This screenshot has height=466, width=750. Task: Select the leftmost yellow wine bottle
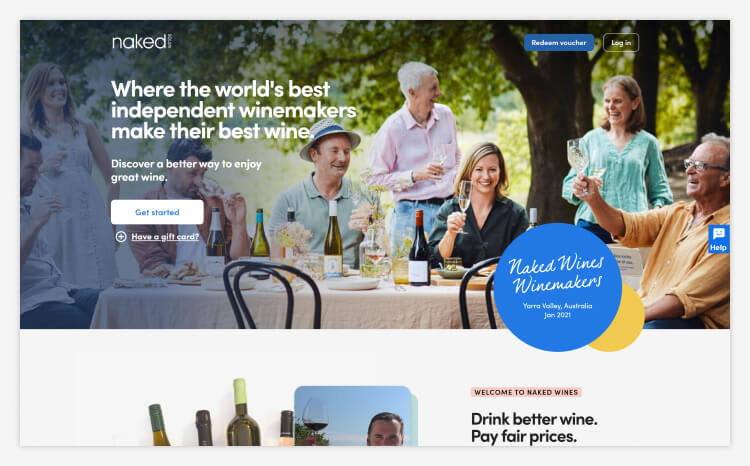(x=159, y=425)
